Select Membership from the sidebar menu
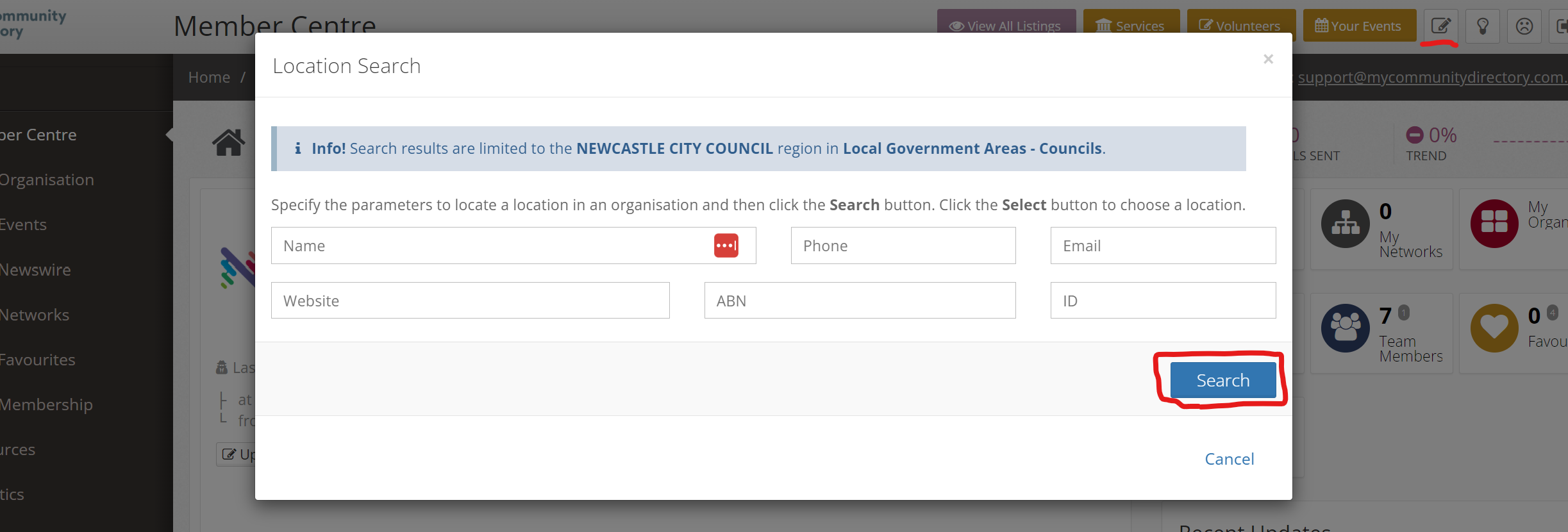 tap(46, 404)
